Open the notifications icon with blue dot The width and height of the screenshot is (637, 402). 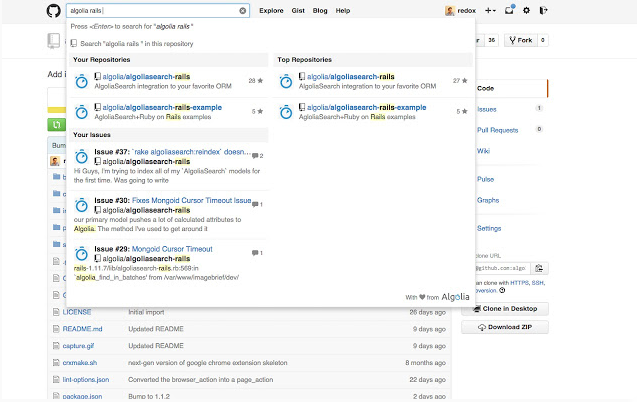click(509, 10)
